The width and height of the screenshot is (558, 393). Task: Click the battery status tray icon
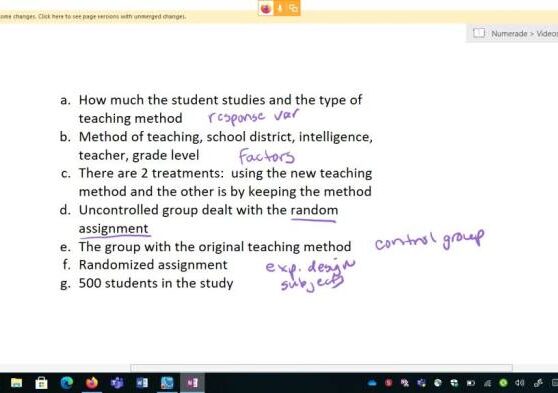pos(470,383)
